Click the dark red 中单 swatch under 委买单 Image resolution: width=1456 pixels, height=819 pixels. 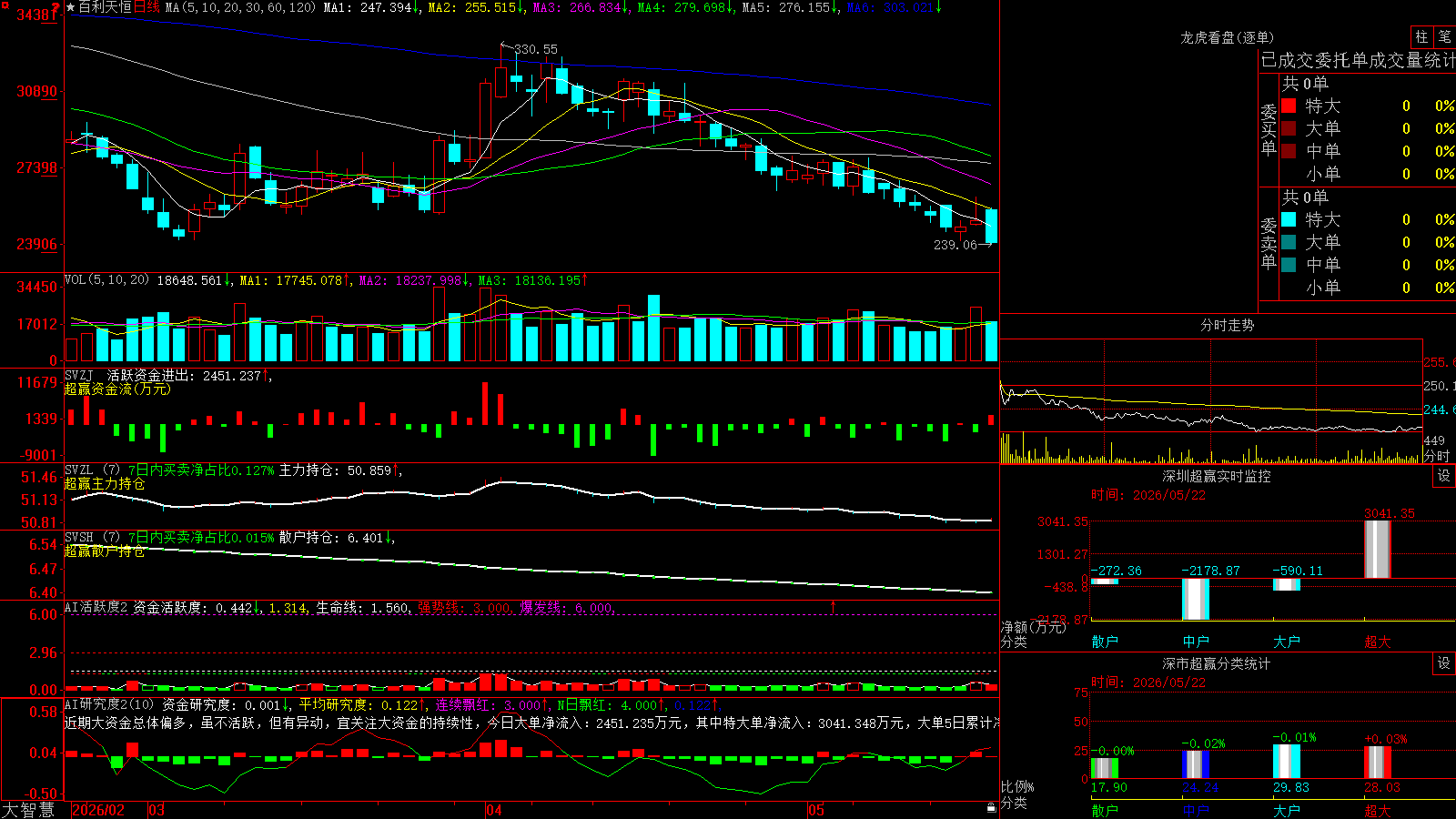pos(1289,150)
